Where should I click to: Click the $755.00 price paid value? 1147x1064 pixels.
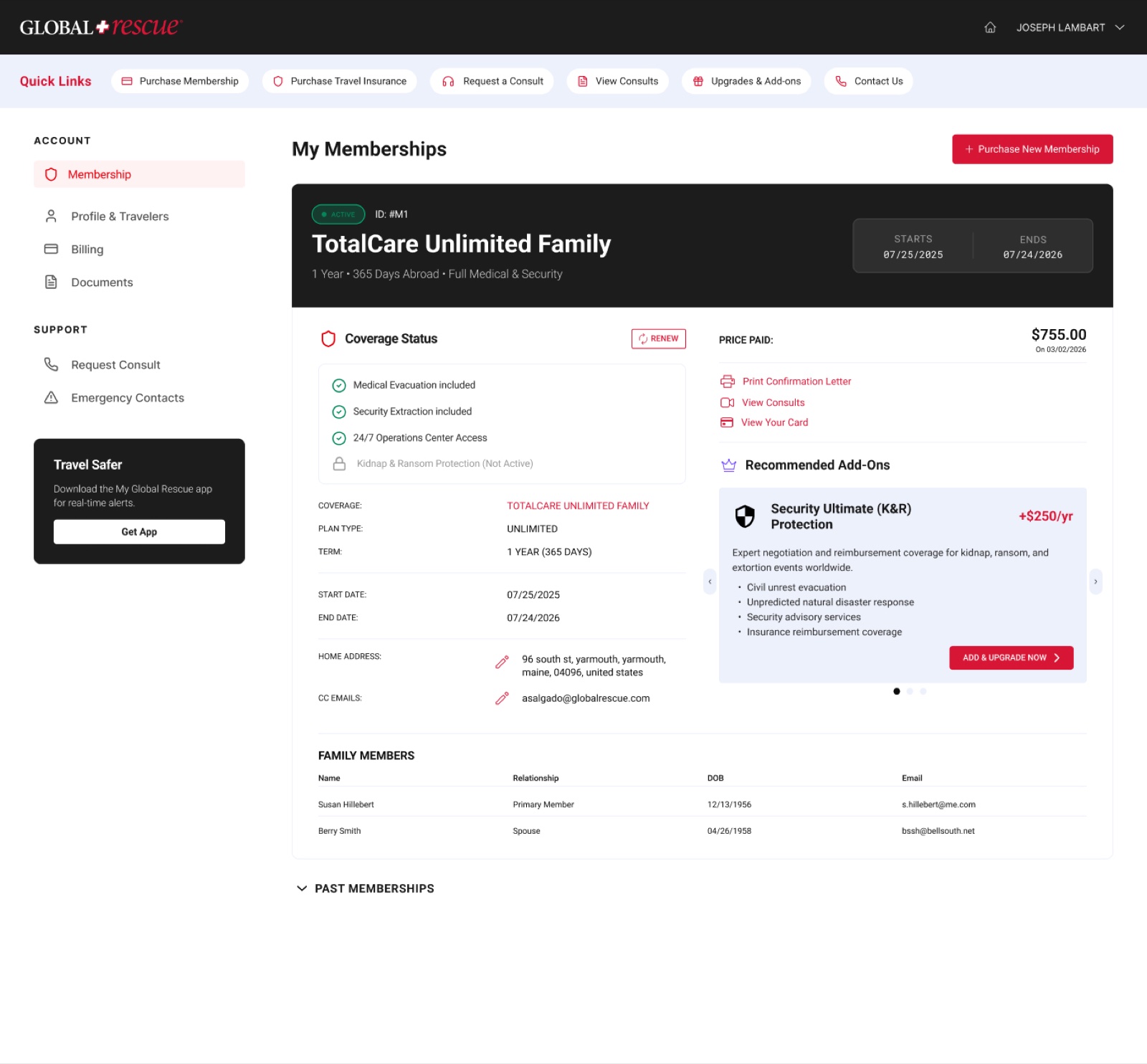[x=1059, y=335]
